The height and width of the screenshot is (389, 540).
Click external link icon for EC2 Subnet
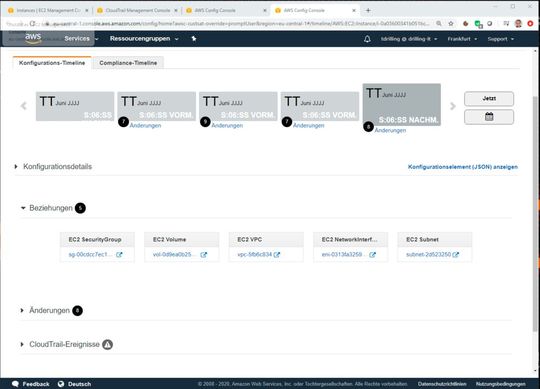(456, 255)
